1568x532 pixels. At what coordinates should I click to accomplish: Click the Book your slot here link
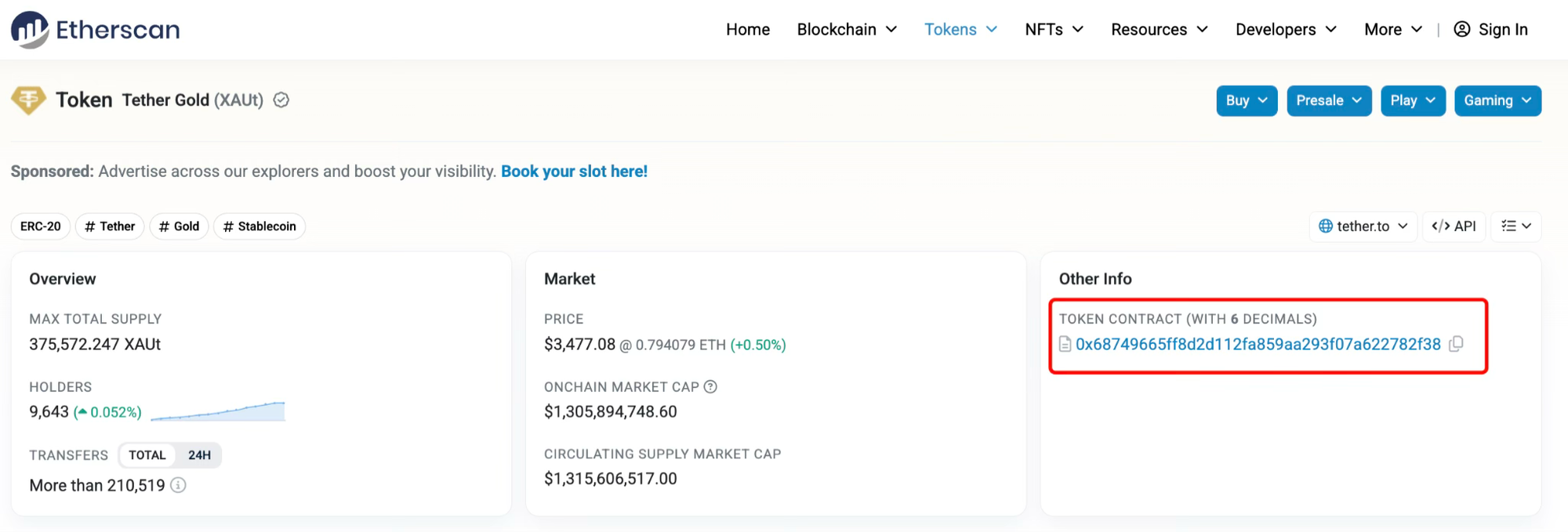574,172
